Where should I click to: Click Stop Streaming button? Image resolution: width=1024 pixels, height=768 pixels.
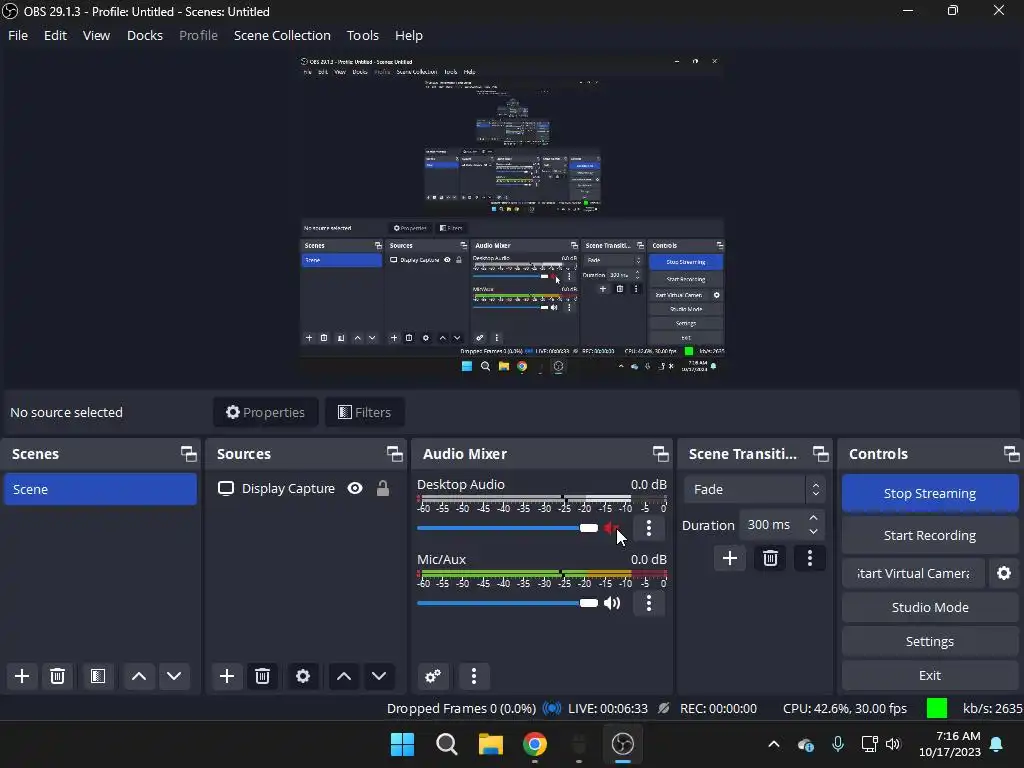[x=930, y=494]
